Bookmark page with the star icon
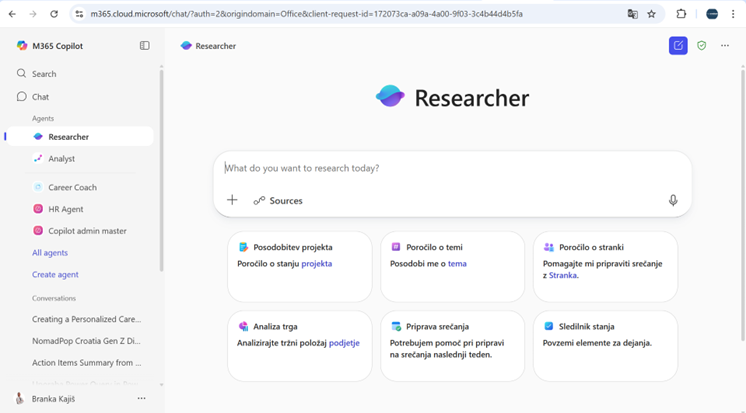 pos(652,14)
